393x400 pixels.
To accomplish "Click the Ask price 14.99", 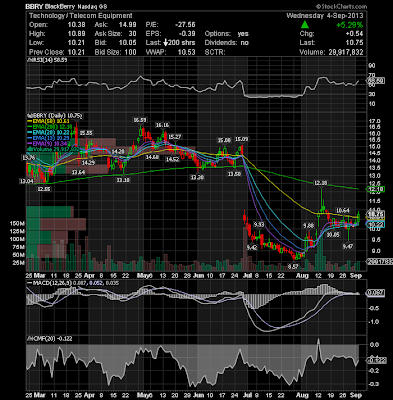I will (x=128, y=25).
